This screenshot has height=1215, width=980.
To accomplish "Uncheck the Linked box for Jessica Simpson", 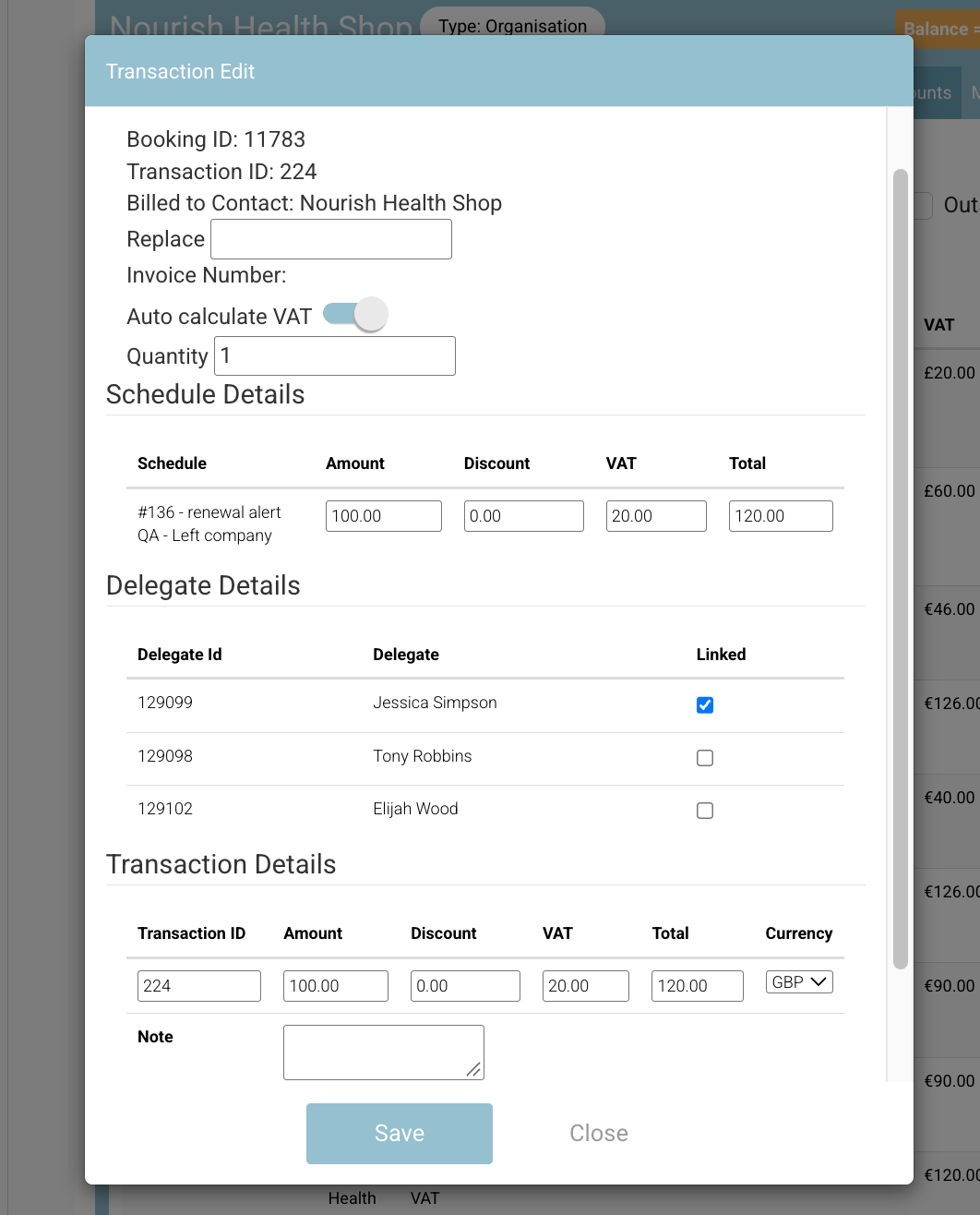I will (x=705, y=705).
